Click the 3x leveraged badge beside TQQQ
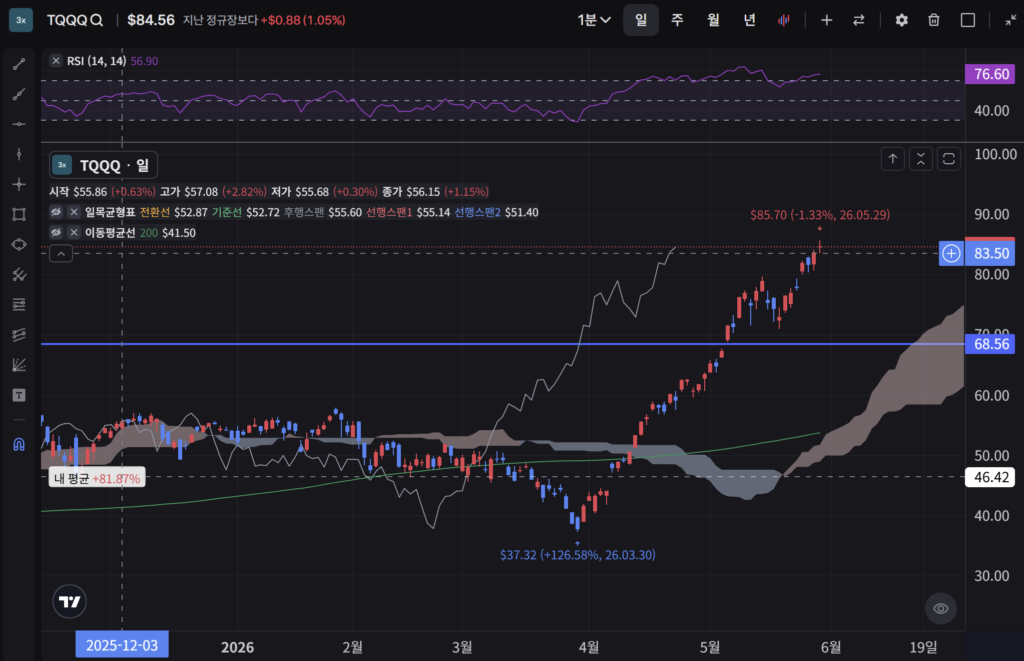This screenshot has width=1024, height=661. 21,20
